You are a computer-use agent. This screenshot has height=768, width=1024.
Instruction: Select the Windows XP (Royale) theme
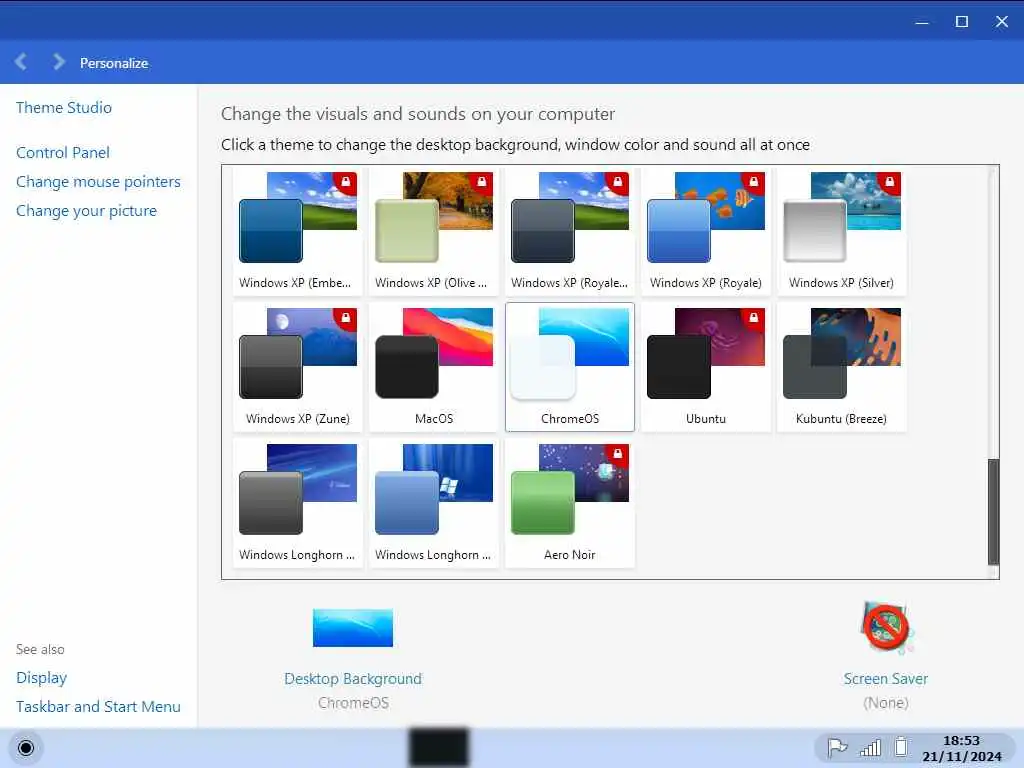[705, 231]
